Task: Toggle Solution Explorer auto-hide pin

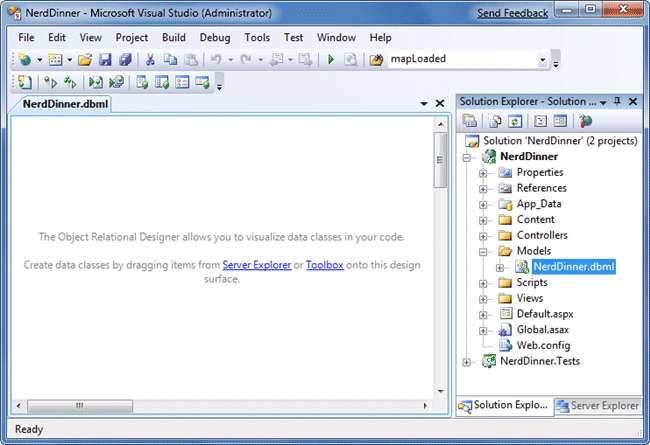Action: click(x=617, y=101)
